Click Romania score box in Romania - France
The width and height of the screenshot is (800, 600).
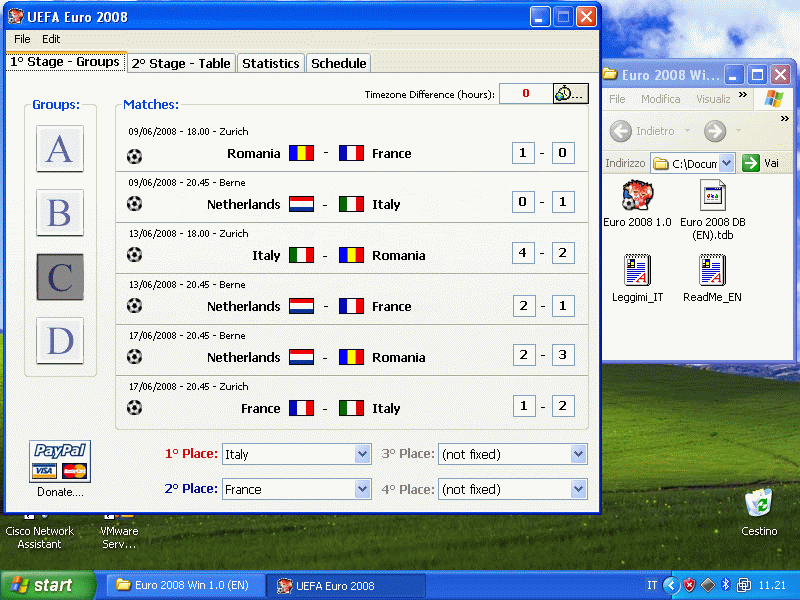pos(523,153)
